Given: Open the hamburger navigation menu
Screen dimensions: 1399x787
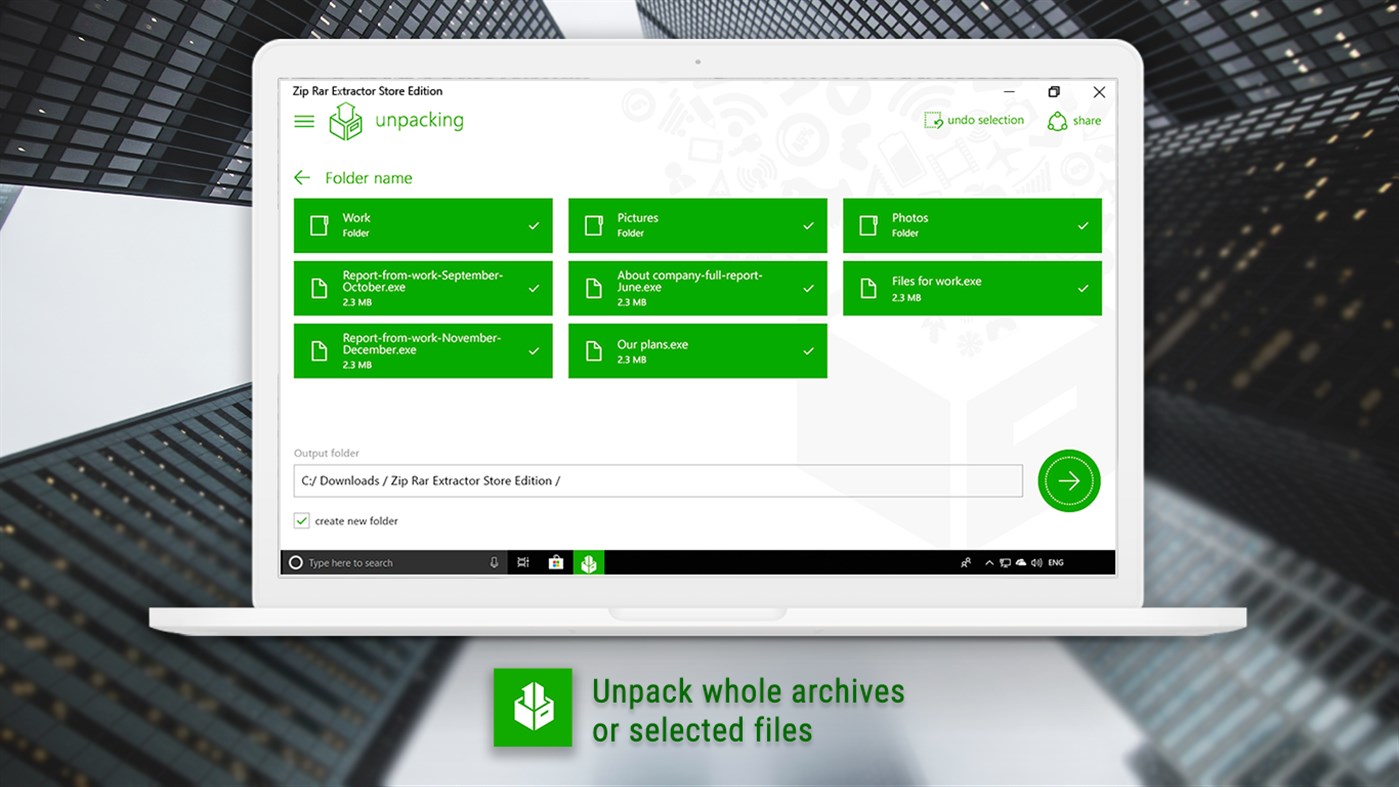Looking at the screenshot, I should pyautogui.click(x=304, y=120).
